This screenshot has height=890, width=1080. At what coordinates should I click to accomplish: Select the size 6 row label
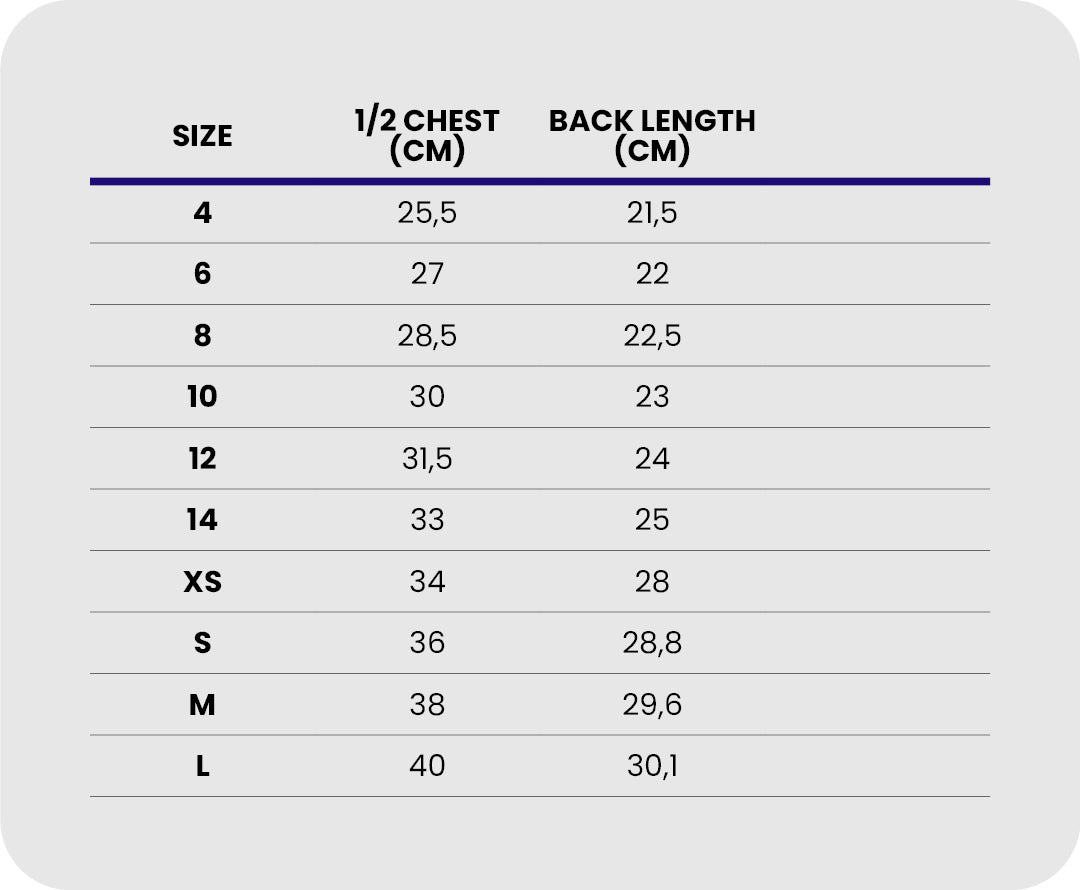tap(203, 274)
